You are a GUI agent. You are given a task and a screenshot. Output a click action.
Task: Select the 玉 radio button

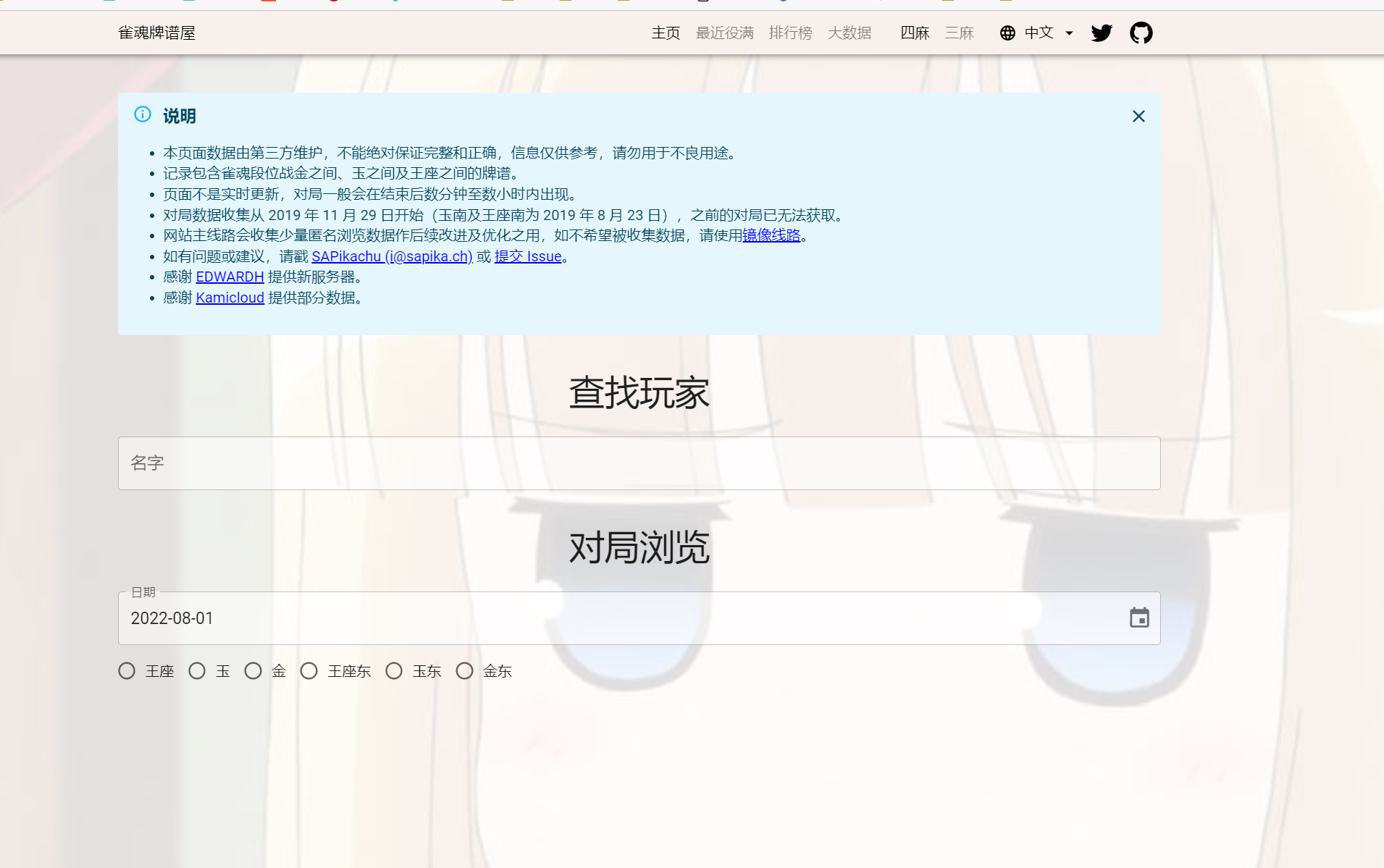point(197,671)
